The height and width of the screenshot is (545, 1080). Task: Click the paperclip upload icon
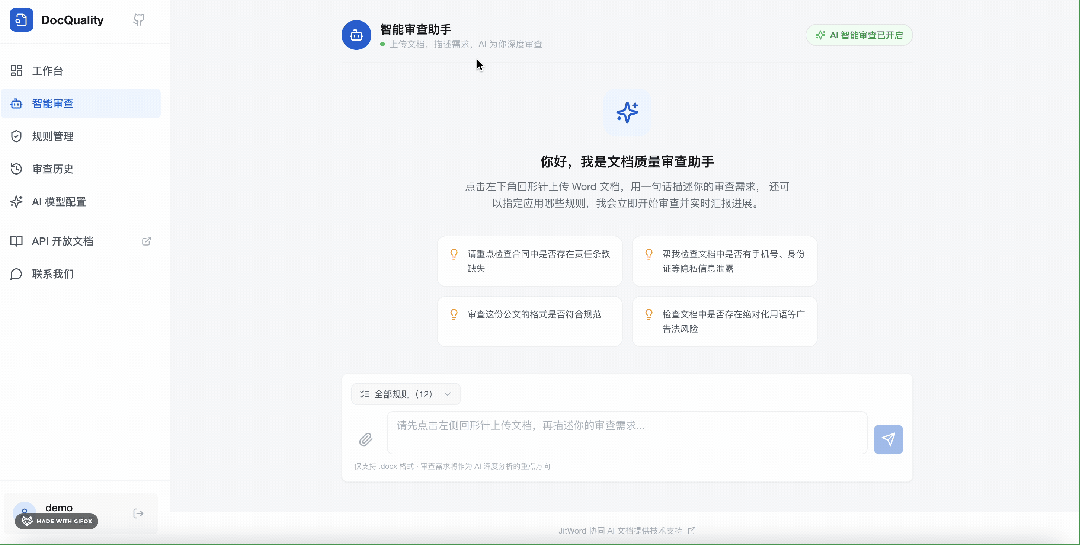[x=366, y=439]
